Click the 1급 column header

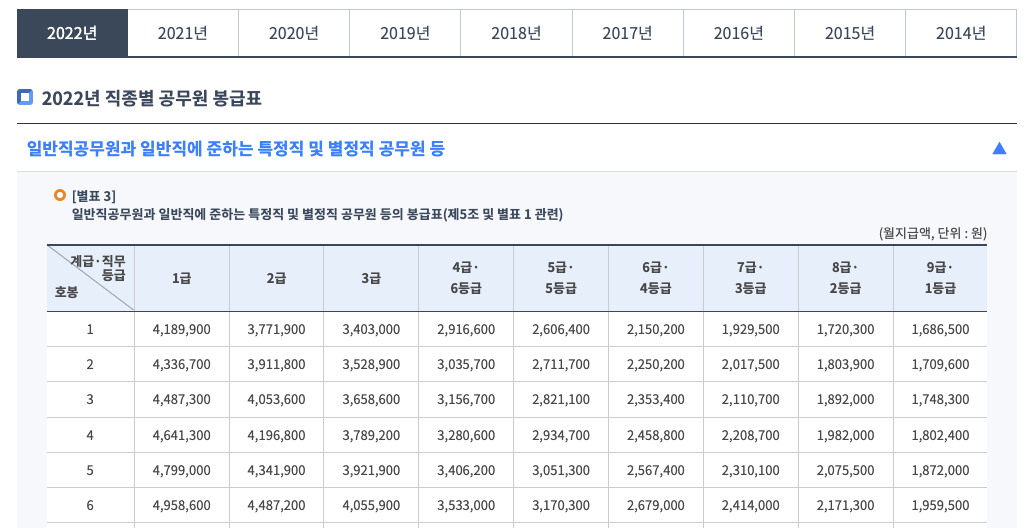181,278
